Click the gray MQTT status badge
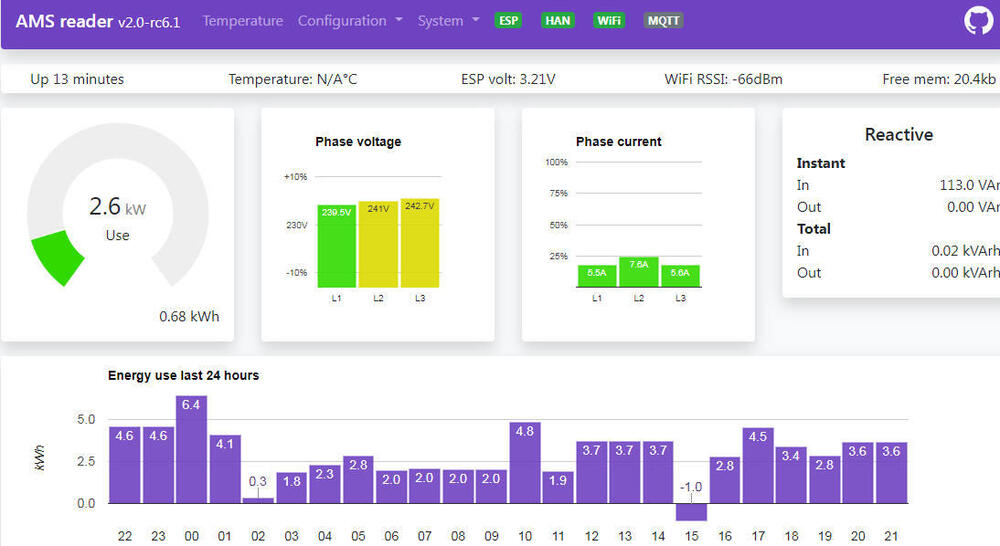This screenshot has height=546, width=1000. pos(662,20)
